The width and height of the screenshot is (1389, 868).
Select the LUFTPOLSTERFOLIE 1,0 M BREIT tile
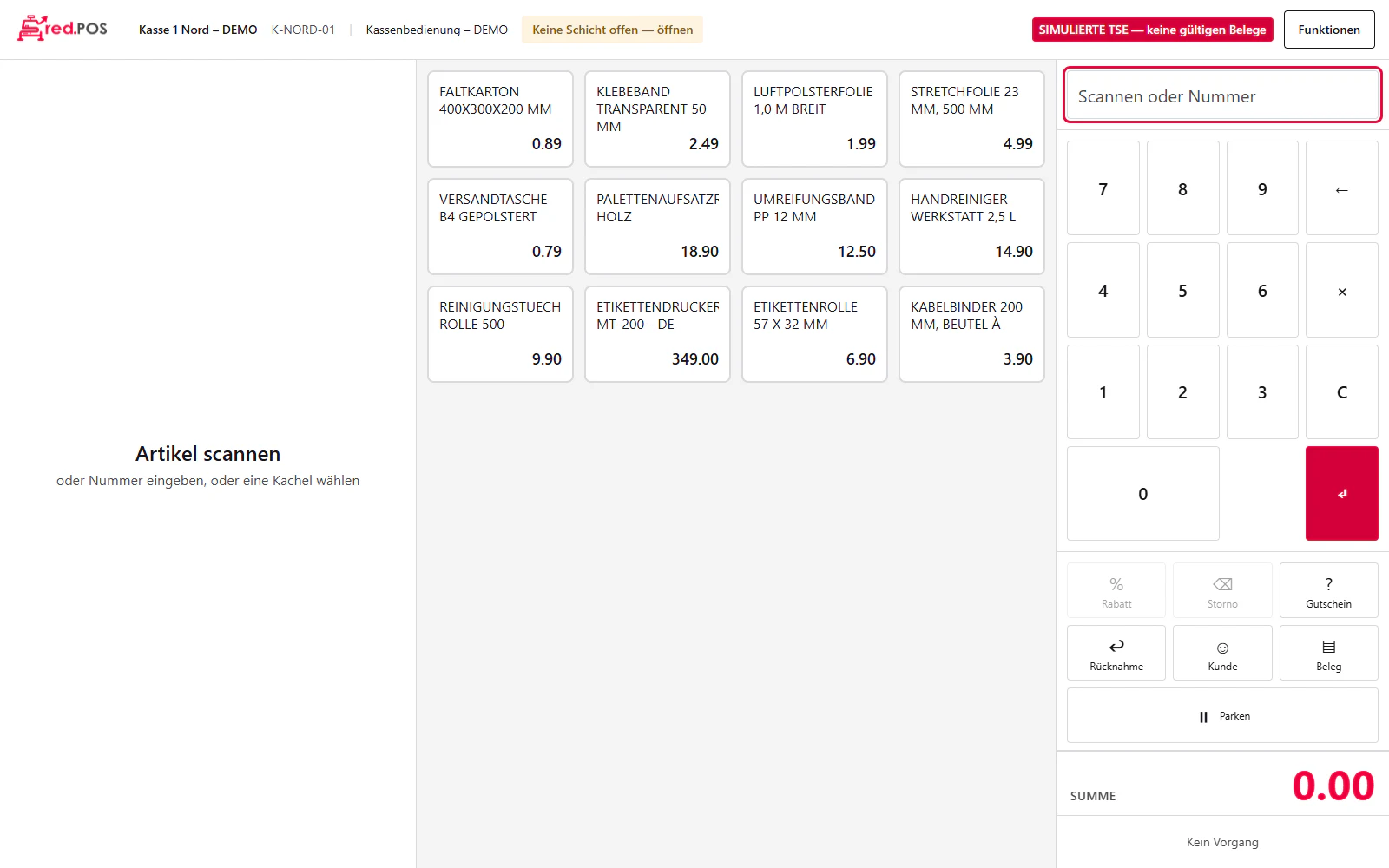tap(814, 119)
